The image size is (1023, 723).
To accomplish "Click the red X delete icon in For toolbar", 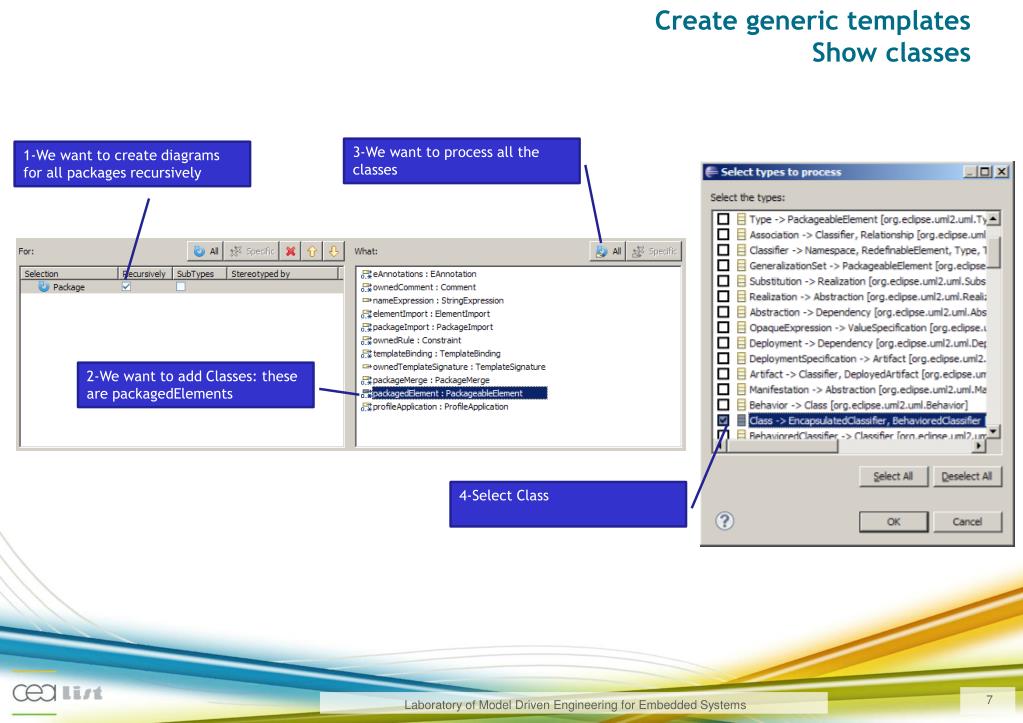I will (290, 251).
